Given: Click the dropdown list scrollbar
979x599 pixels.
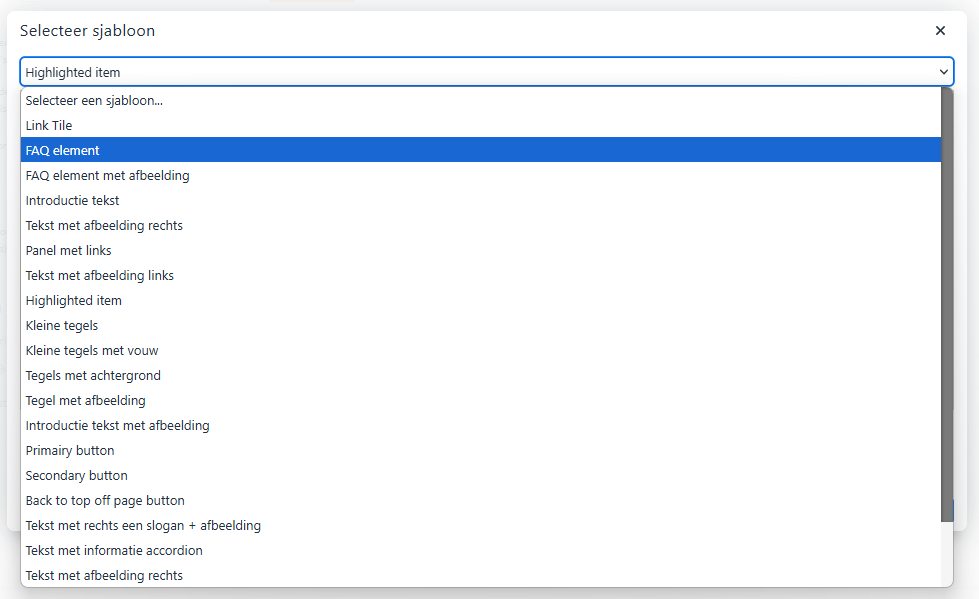Looking at the screenshot, I should point(947,300).
